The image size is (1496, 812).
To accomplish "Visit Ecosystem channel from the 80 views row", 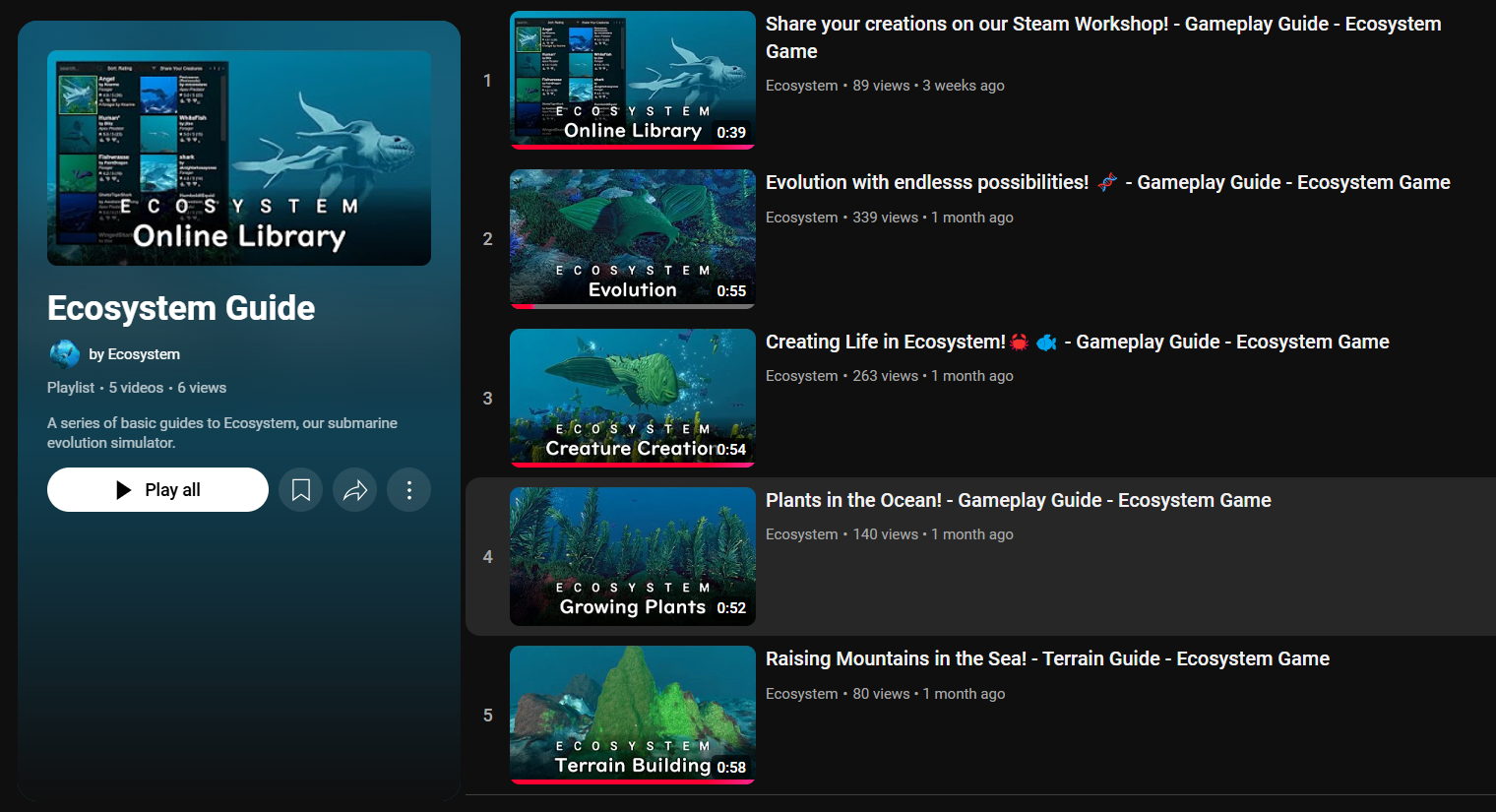I will click(x=802, y=694).
